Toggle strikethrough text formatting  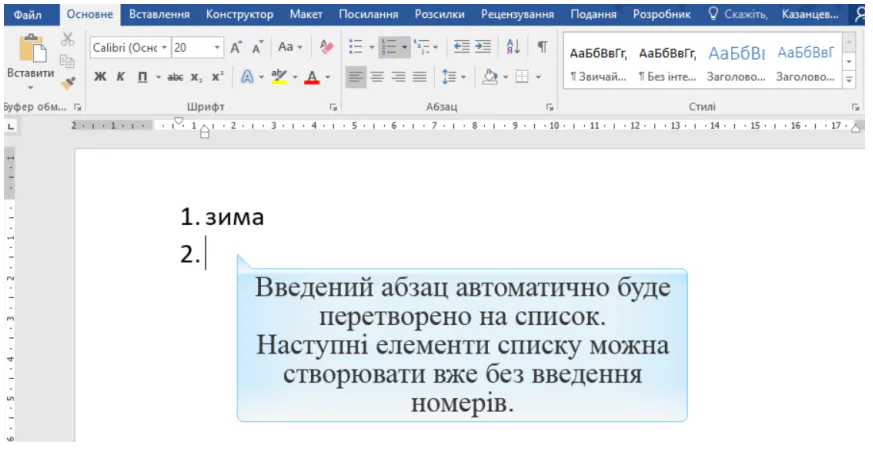pos(175,77)
